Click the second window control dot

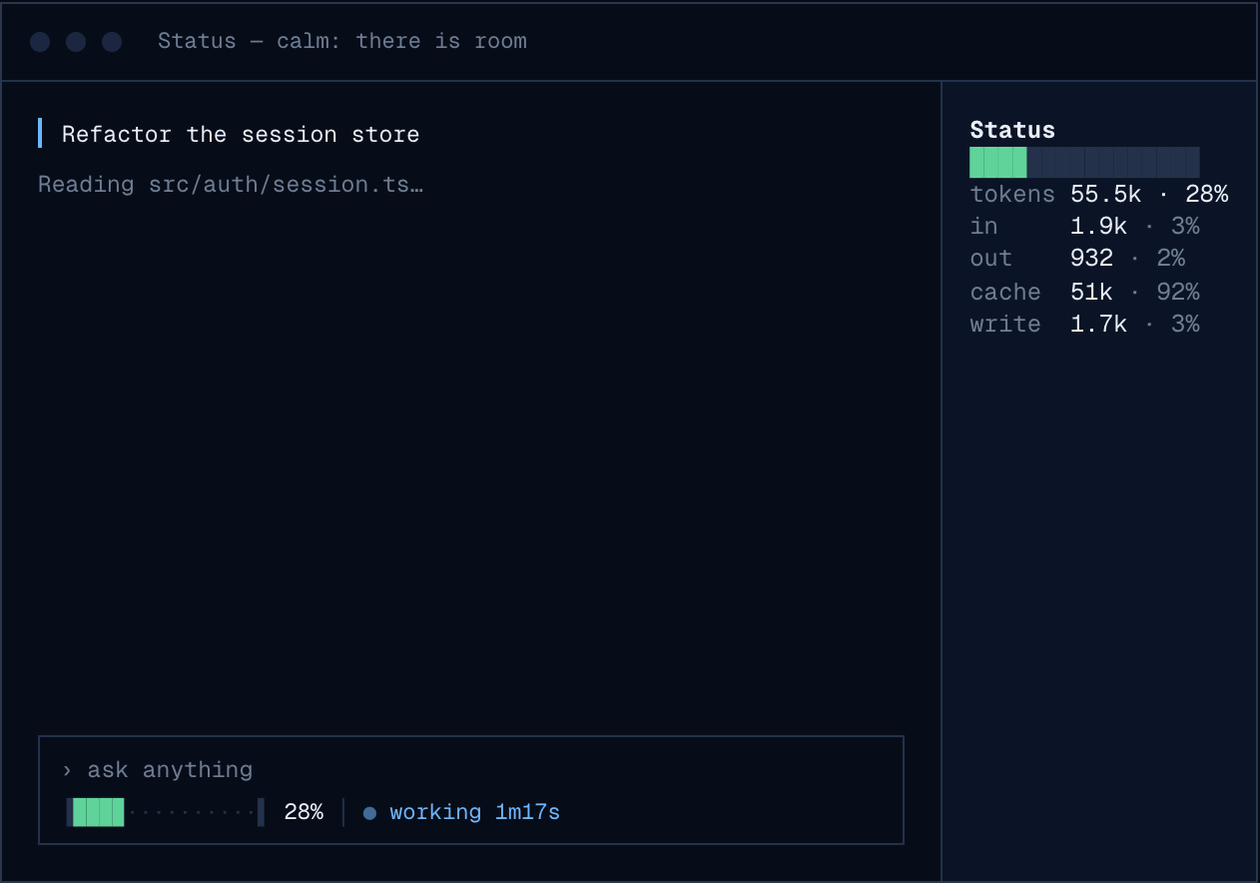(x=76, y=41)
